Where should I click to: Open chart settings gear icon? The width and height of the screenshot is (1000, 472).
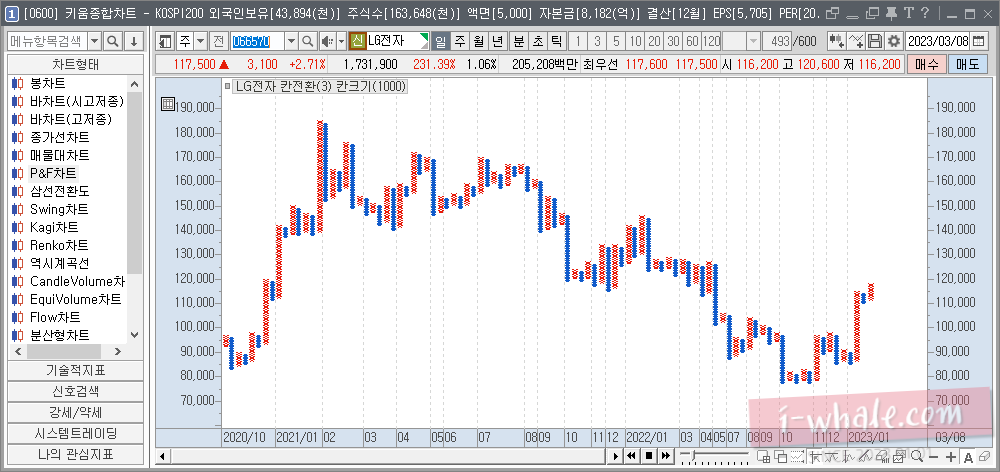click(x=894, y=41)
